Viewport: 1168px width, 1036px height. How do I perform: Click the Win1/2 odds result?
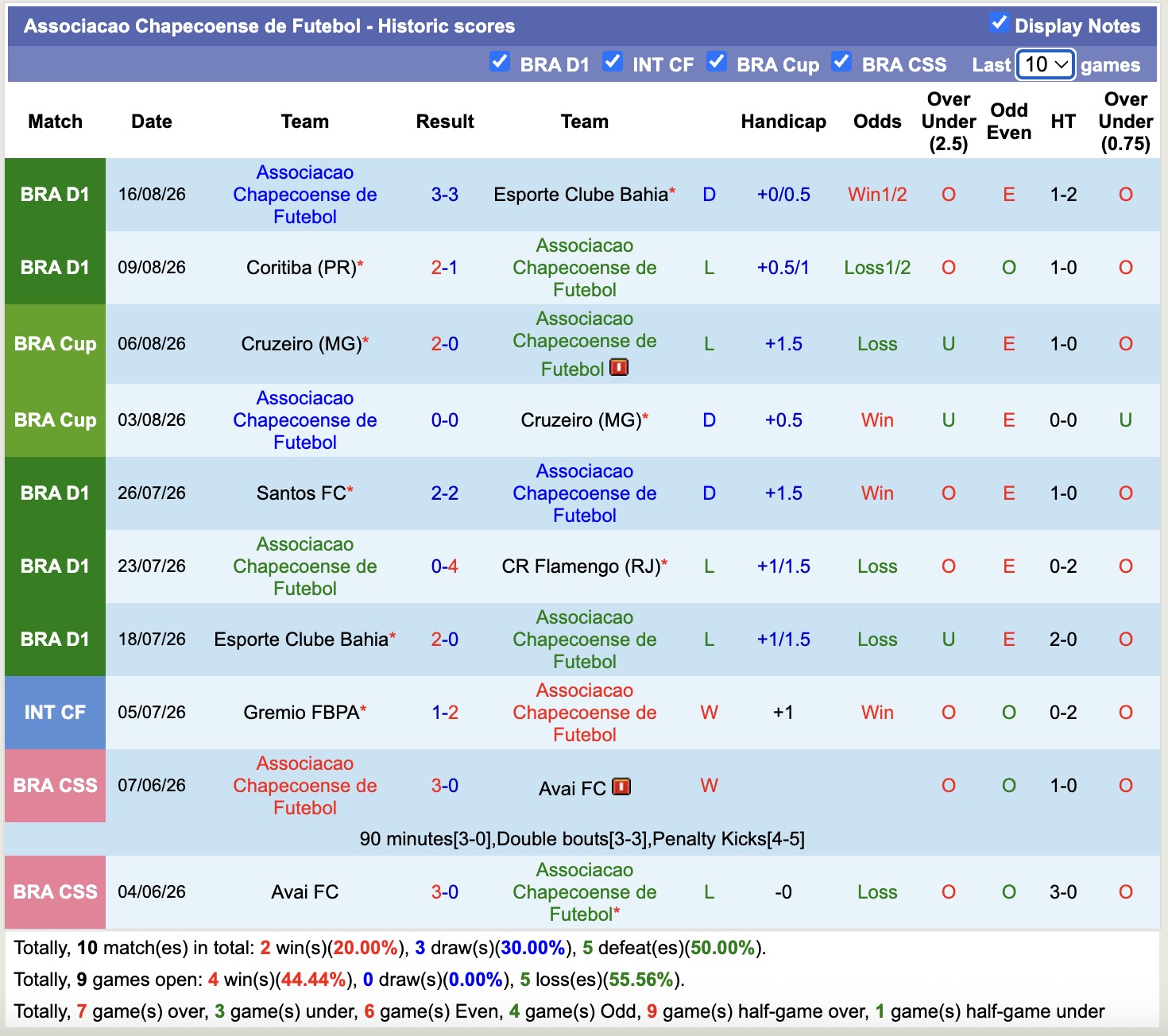pyautogui.click(x=877, y=195)
